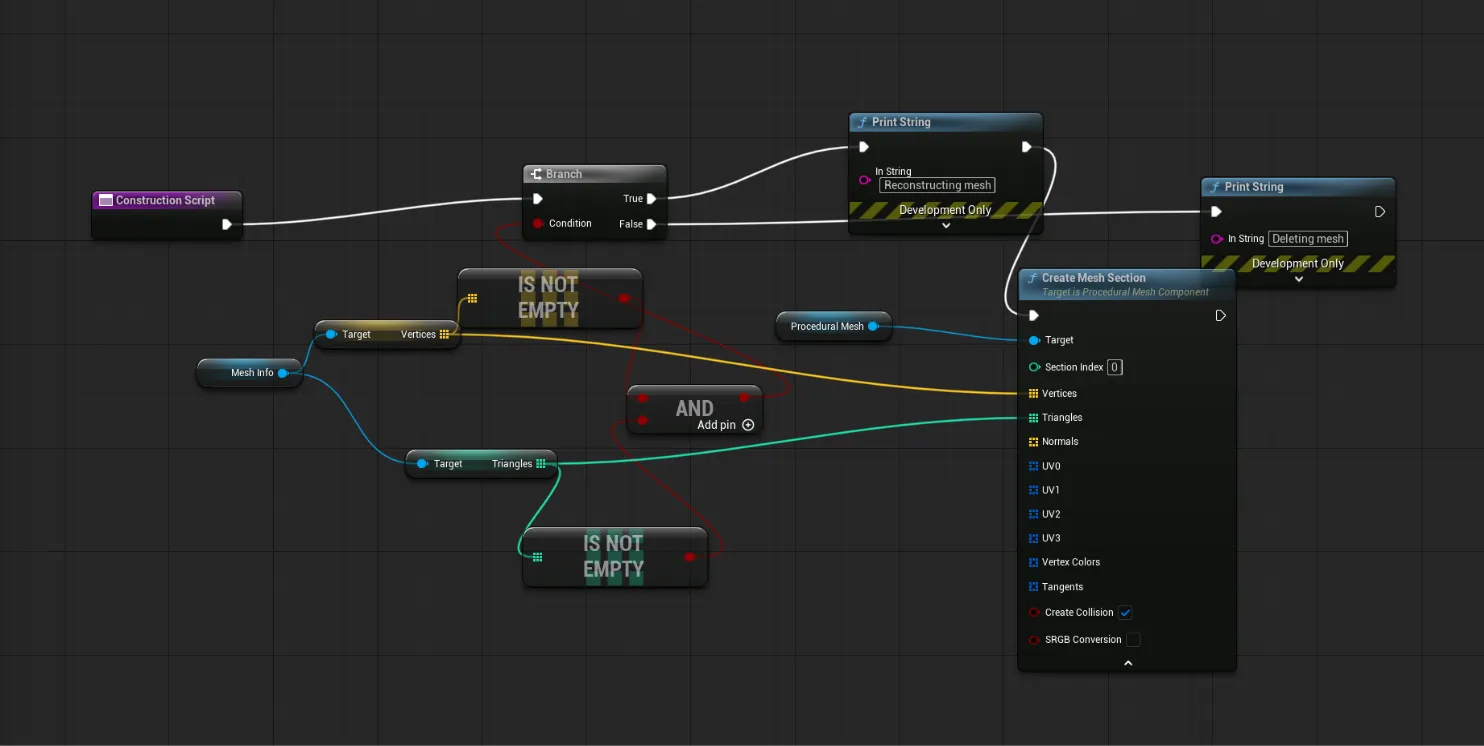Click Deleting mesh Print String input exec pin
The image size is (1484, 746).
point(1216,211)
